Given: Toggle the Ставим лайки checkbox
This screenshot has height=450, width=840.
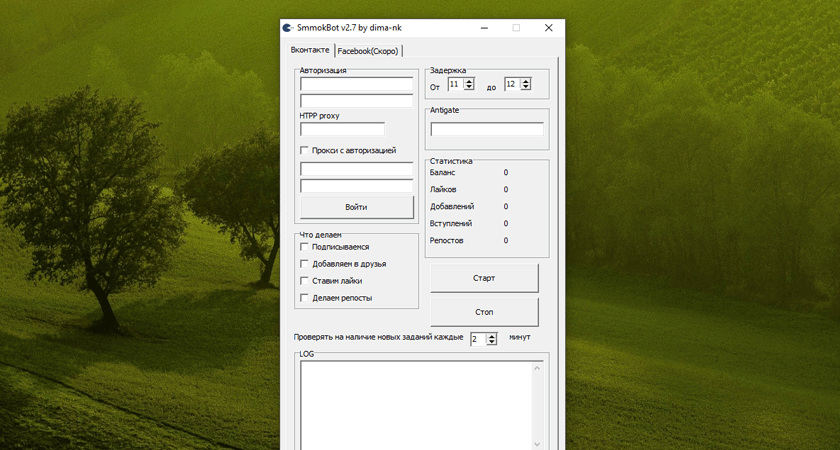Looking at the screenshot, I should 304,281.
